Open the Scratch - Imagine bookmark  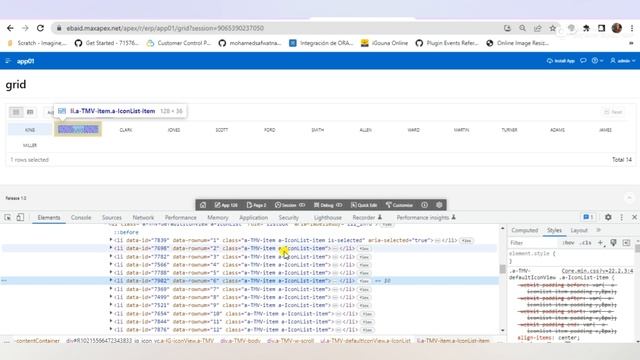37,43
